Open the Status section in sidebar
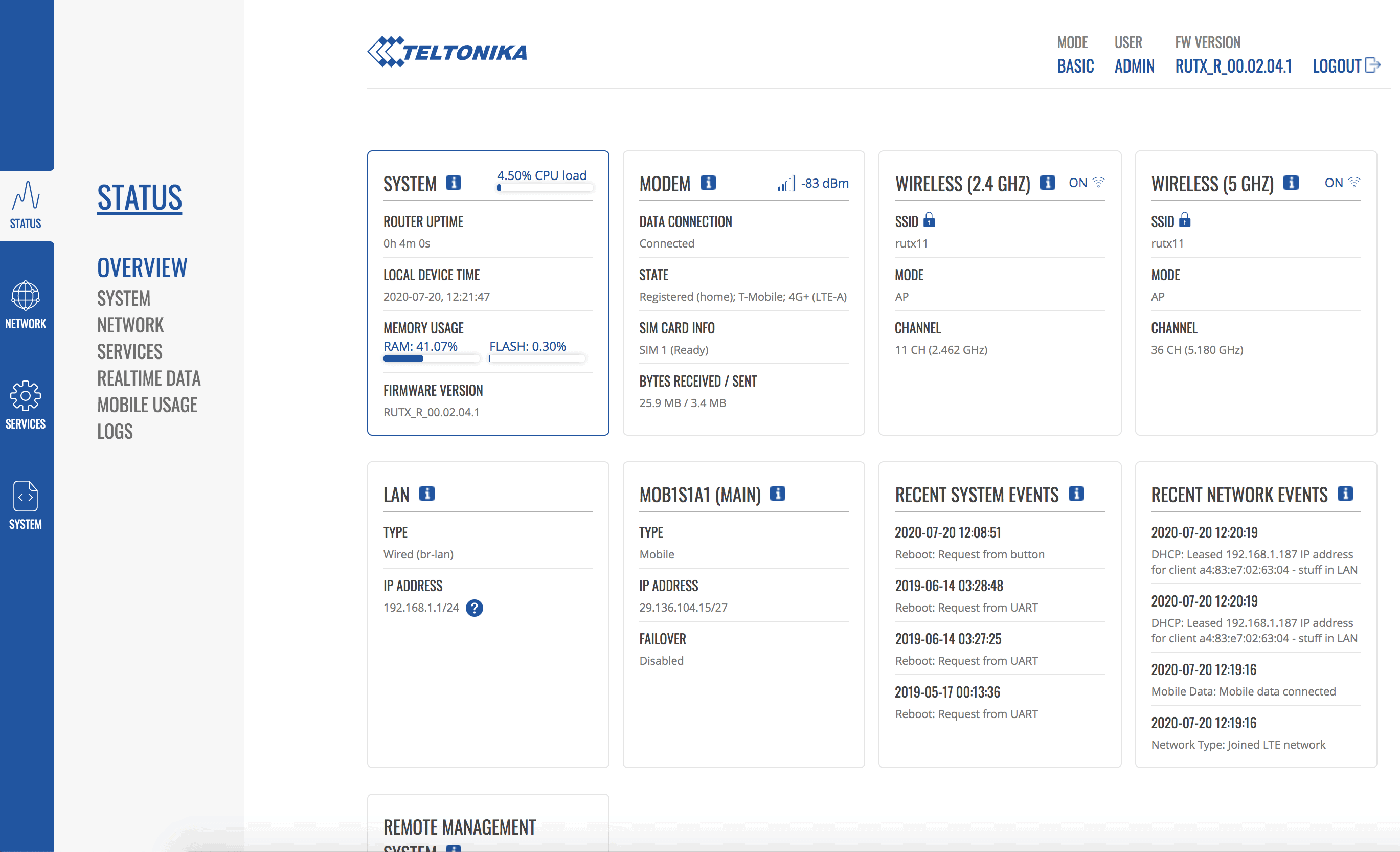The image size is (1400, 852). pos(26,205)
